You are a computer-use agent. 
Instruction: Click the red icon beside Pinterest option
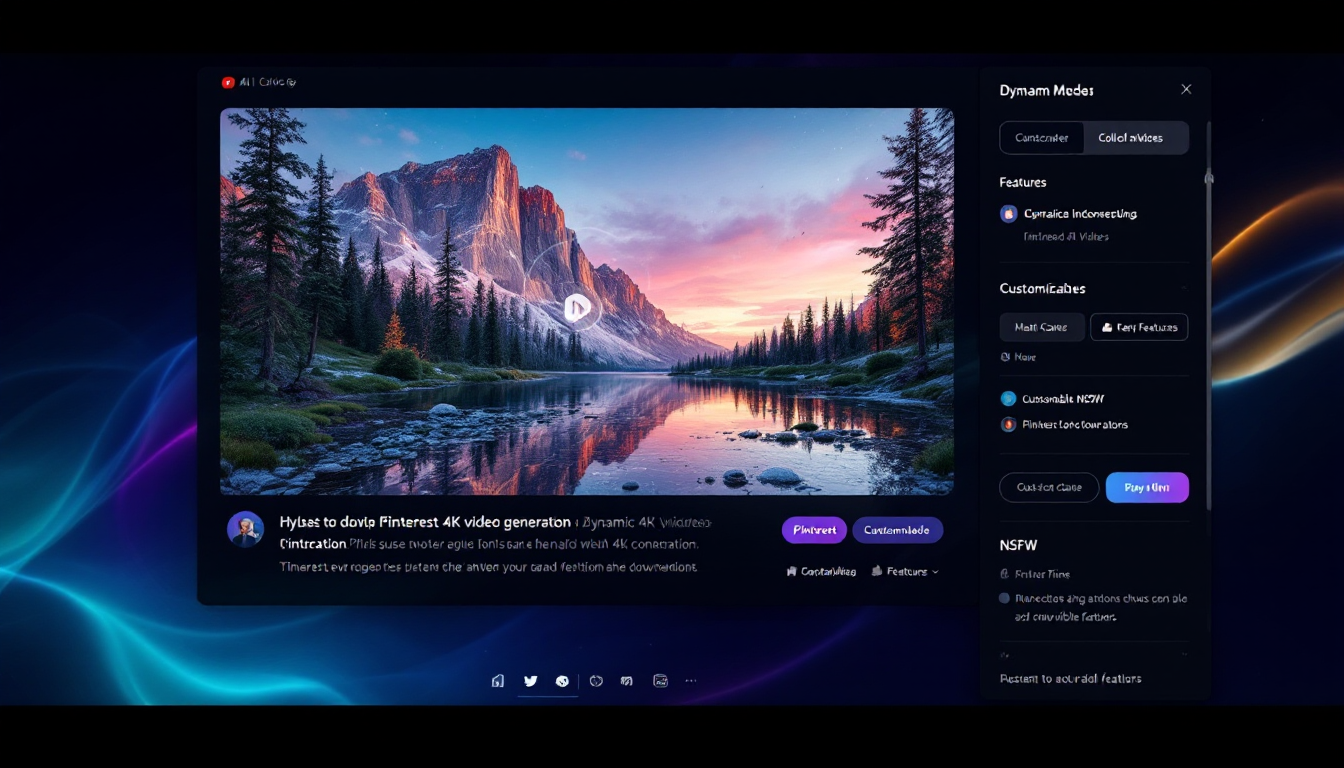point(1008,425)
